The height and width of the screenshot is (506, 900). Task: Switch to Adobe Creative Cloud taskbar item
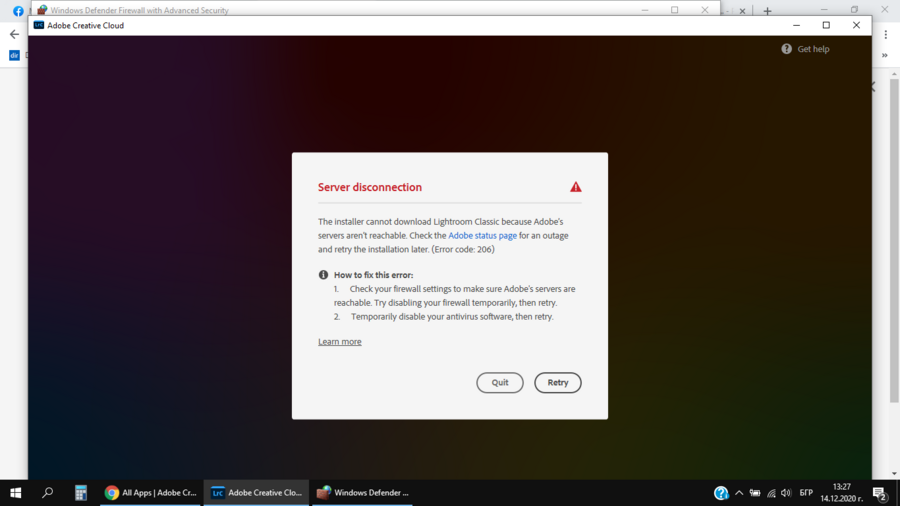256,492
